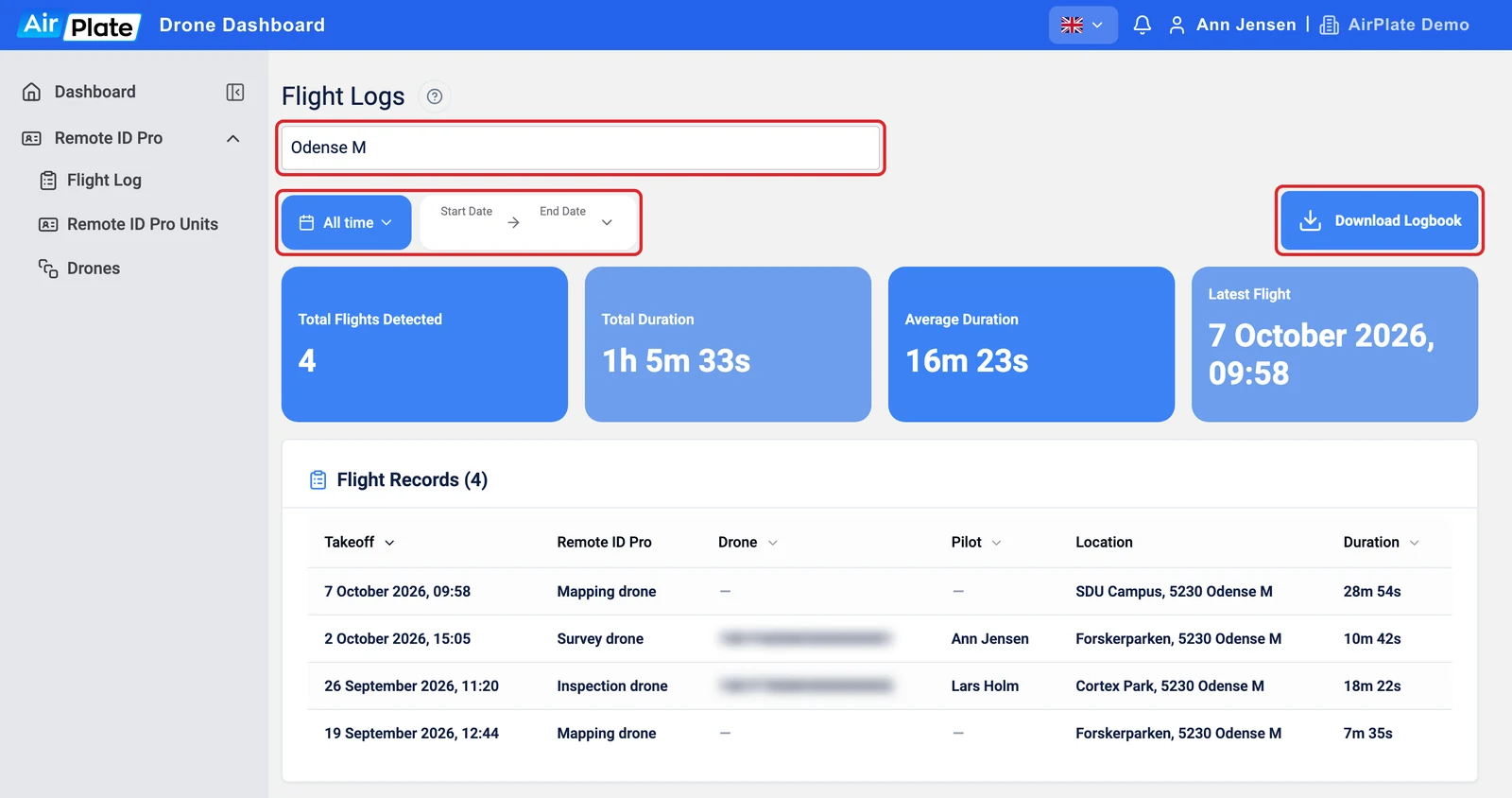
Task: Click the 7m 35s duration value
Action: (1367, 734)
